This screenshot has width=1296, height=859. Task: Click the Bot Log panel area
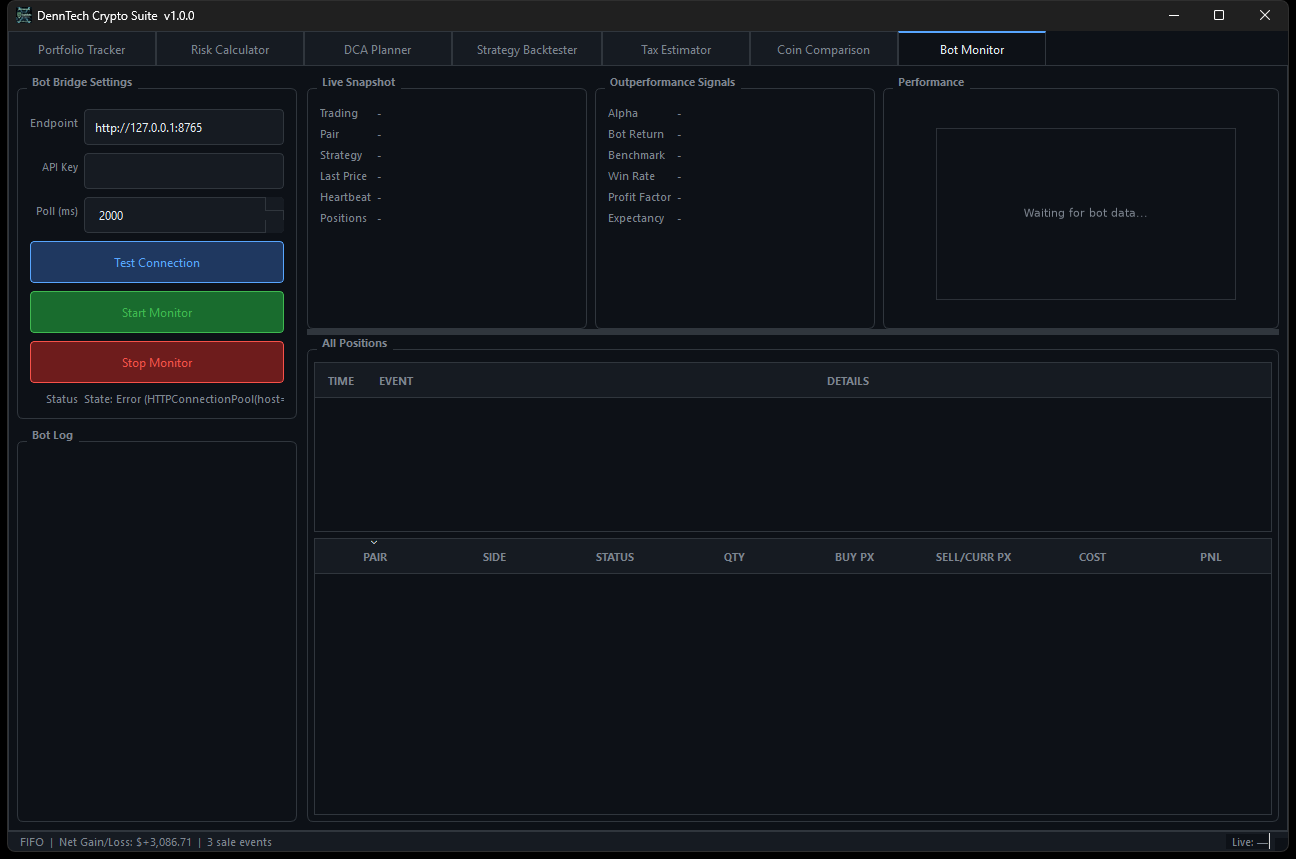[157, 631]
